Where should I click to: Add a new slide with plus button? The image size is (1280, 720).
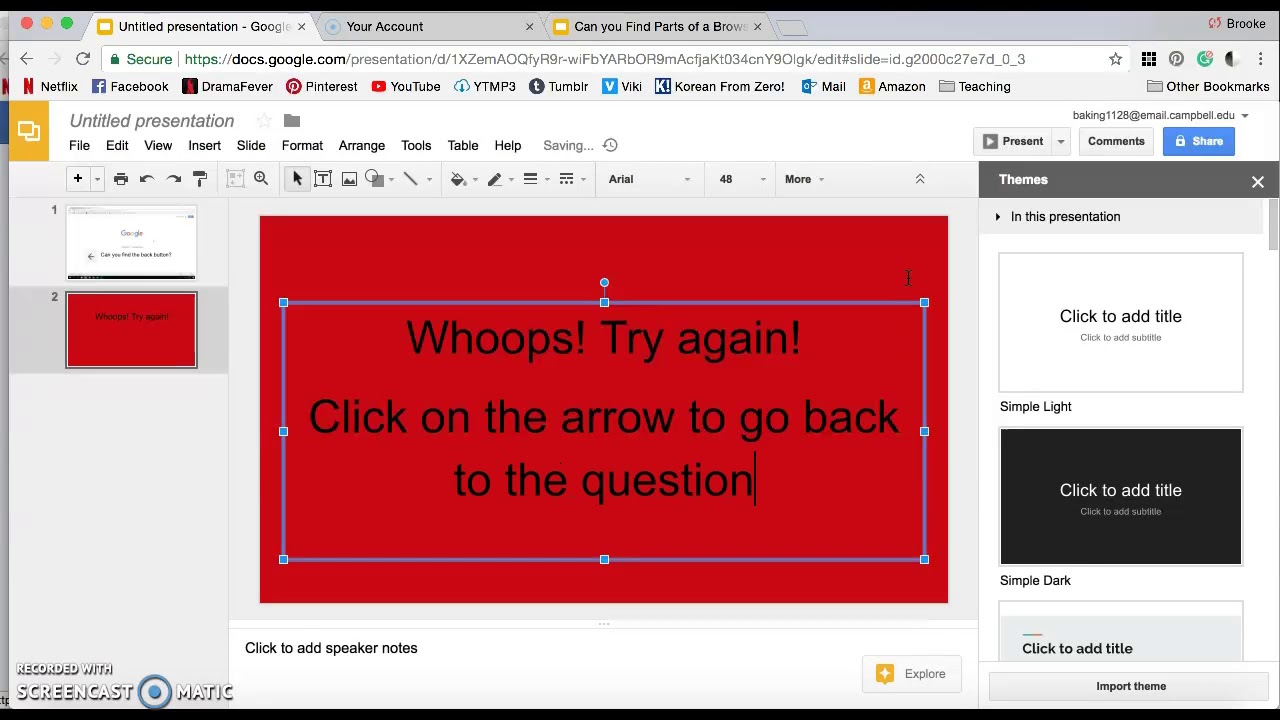click(77, 179)
